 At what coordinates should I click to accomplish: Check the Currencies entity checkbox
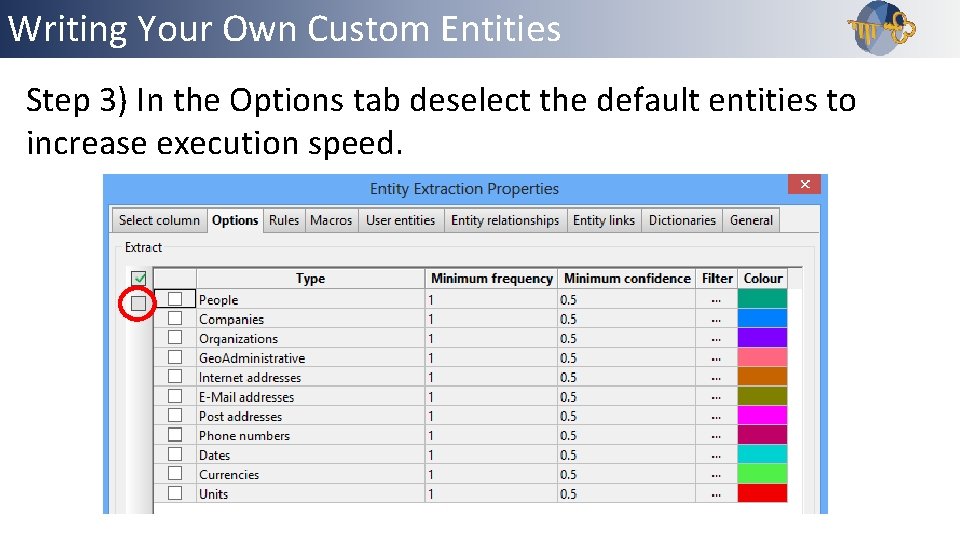[175, 474]
